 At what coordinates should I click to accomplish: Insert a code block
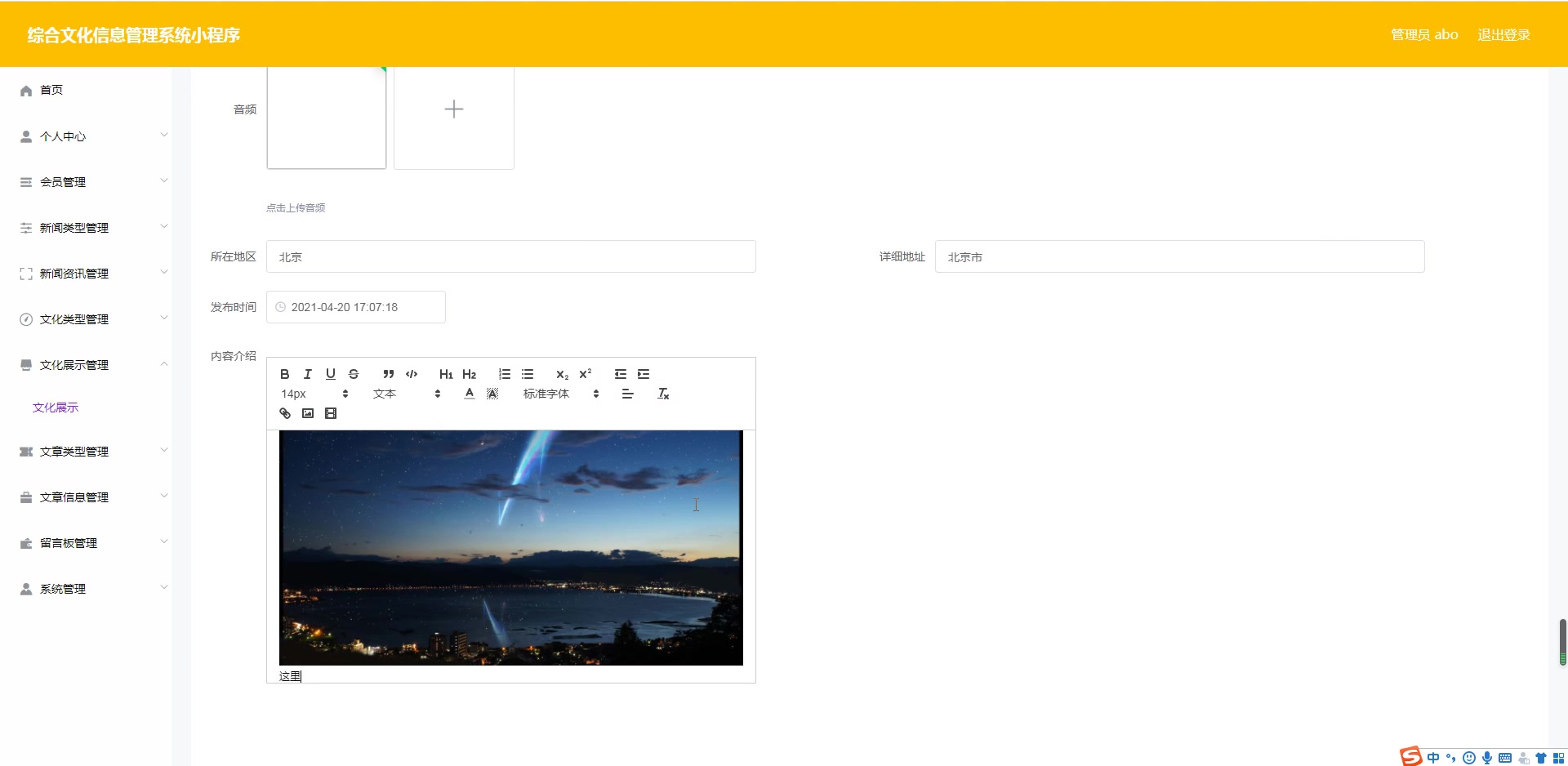[x=412, y=374]
